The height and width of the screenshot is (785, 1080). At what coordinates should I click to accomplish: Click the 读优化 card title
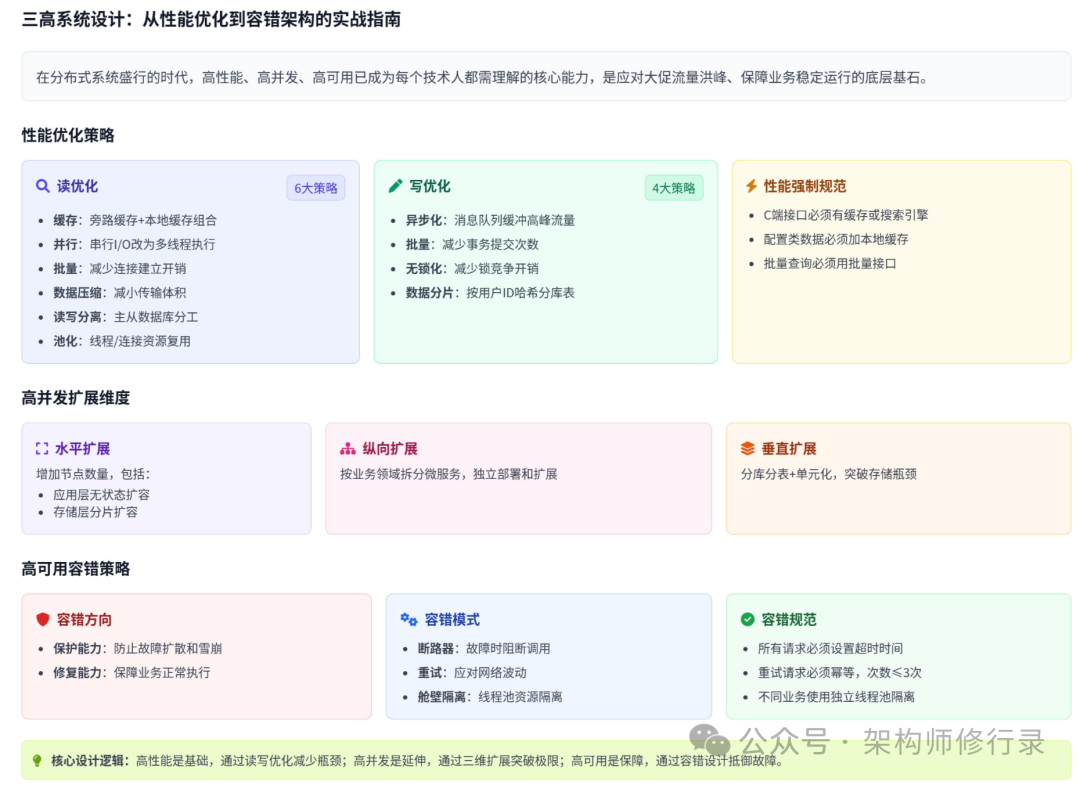click(77, 186)
